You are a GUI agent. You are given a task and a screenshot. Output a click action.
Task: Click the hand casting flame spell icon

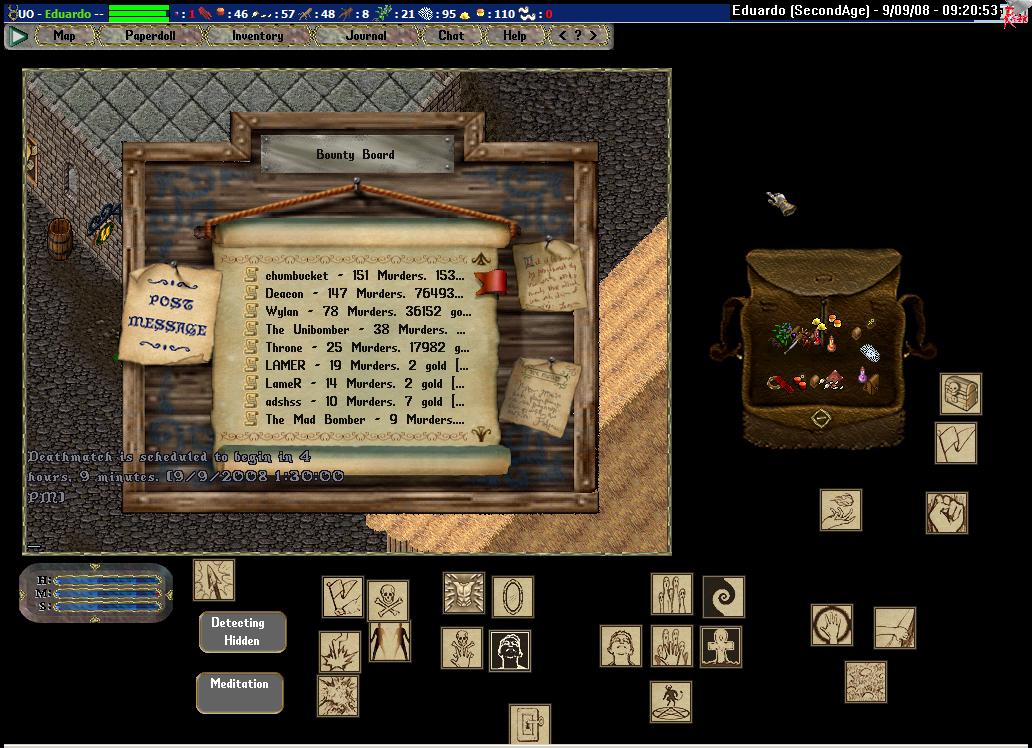[x=840, y=509]
